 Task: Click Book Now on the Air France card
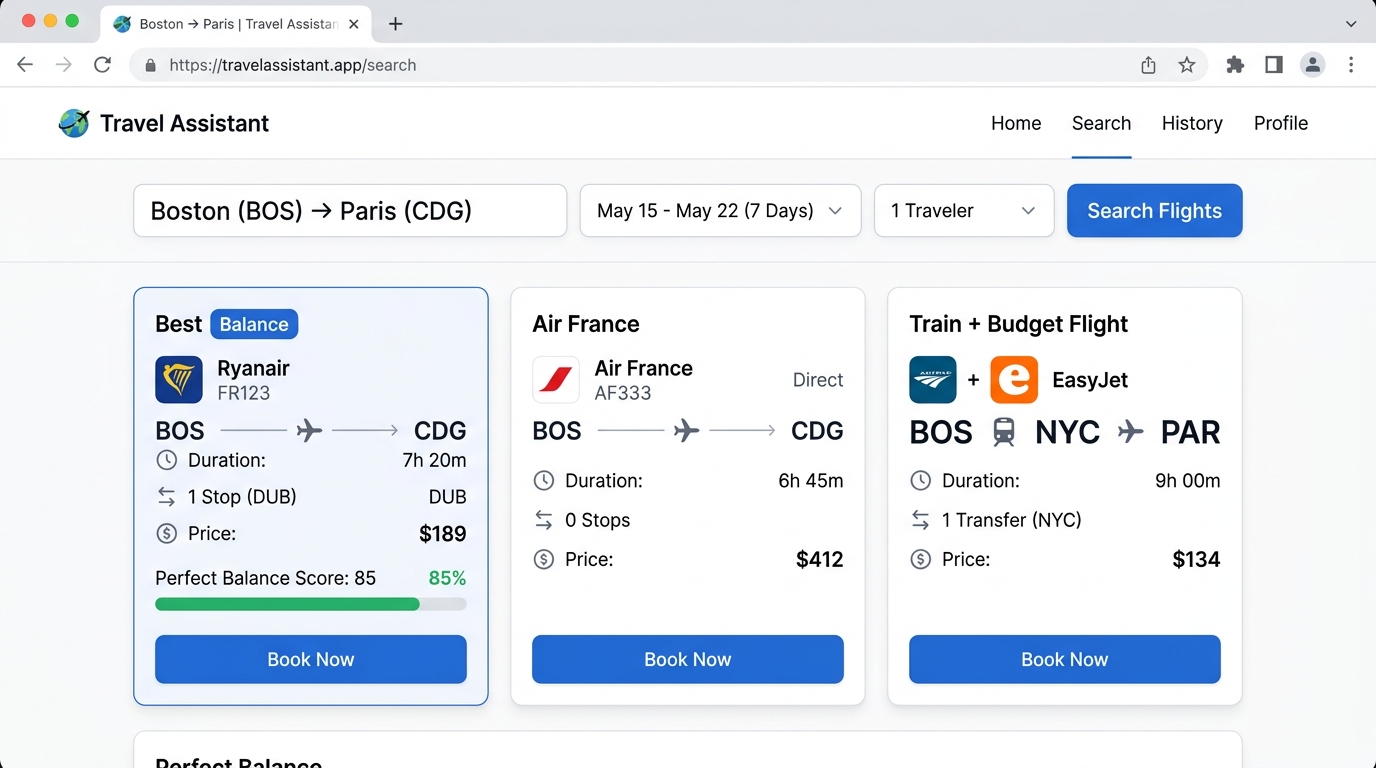pos(688,659)
